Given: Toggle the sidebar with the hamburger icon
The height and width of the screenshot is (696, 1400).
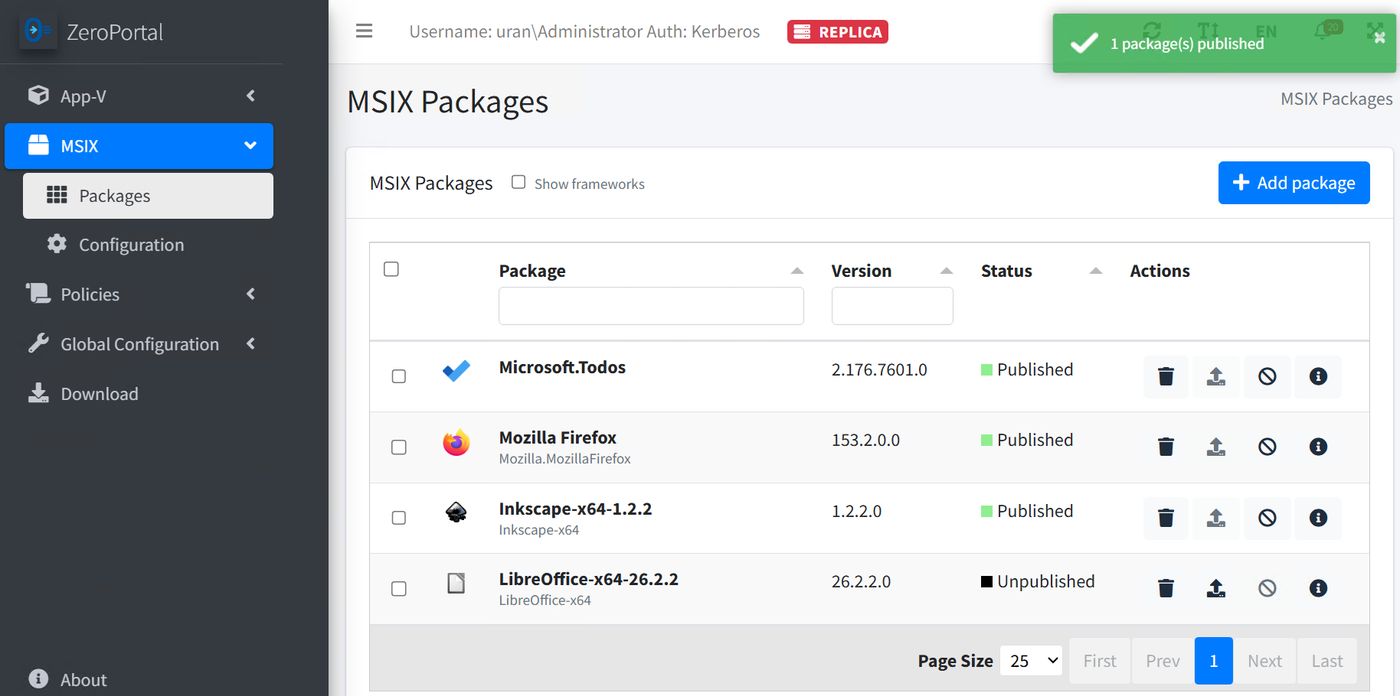Looking at the screenshot, I should [x=364, y=31].
